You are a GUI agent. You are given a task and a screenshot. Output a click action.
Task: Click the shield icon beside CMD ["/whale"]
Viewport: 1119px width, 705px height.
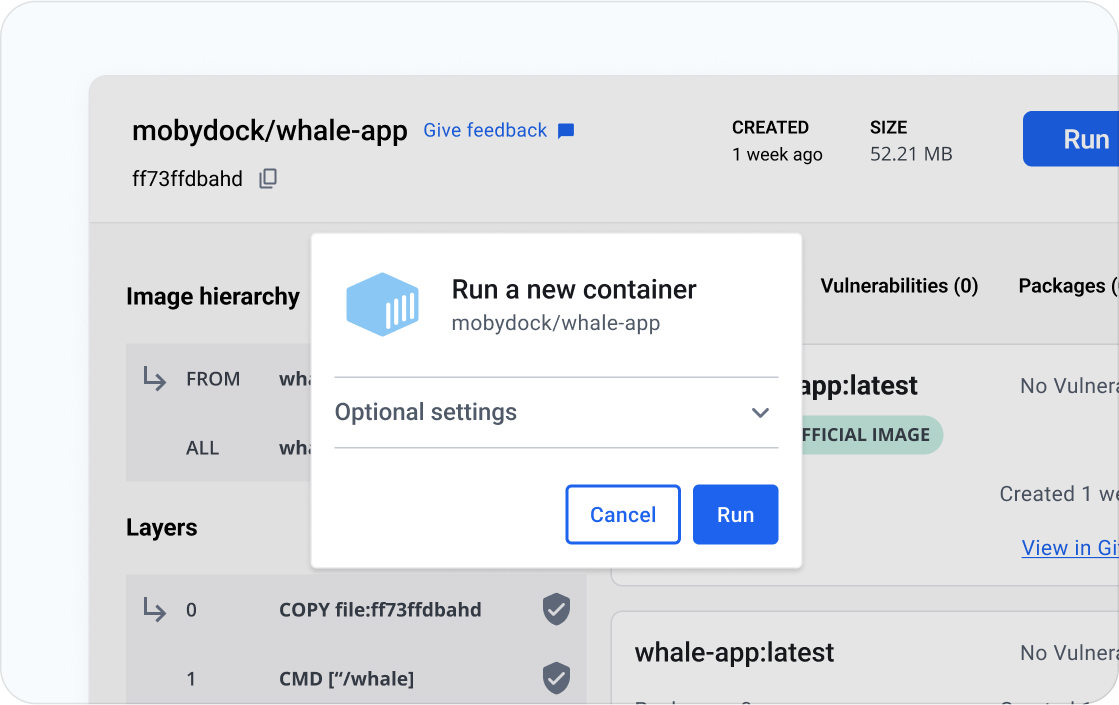(x=556, y=679)
